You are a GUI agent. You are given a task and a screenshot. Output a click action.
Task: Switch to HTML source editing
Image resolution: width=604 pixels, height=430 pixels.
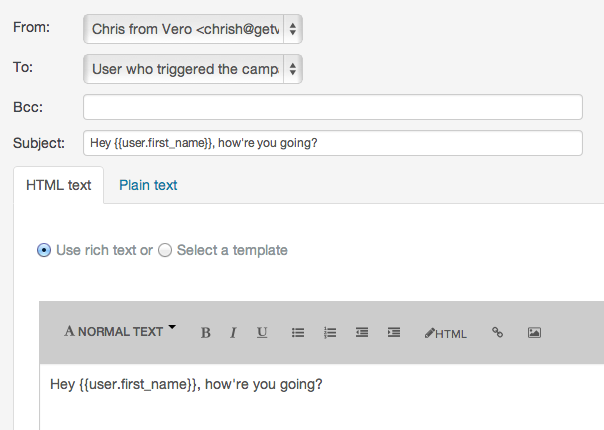(446, 333)
